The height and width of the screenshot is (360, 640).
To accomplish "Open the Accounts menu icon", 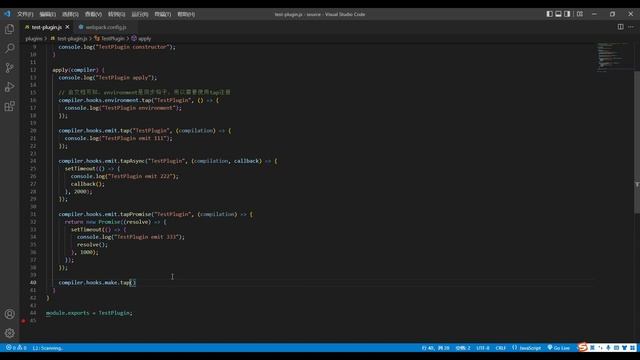I will tap(9, 314).
